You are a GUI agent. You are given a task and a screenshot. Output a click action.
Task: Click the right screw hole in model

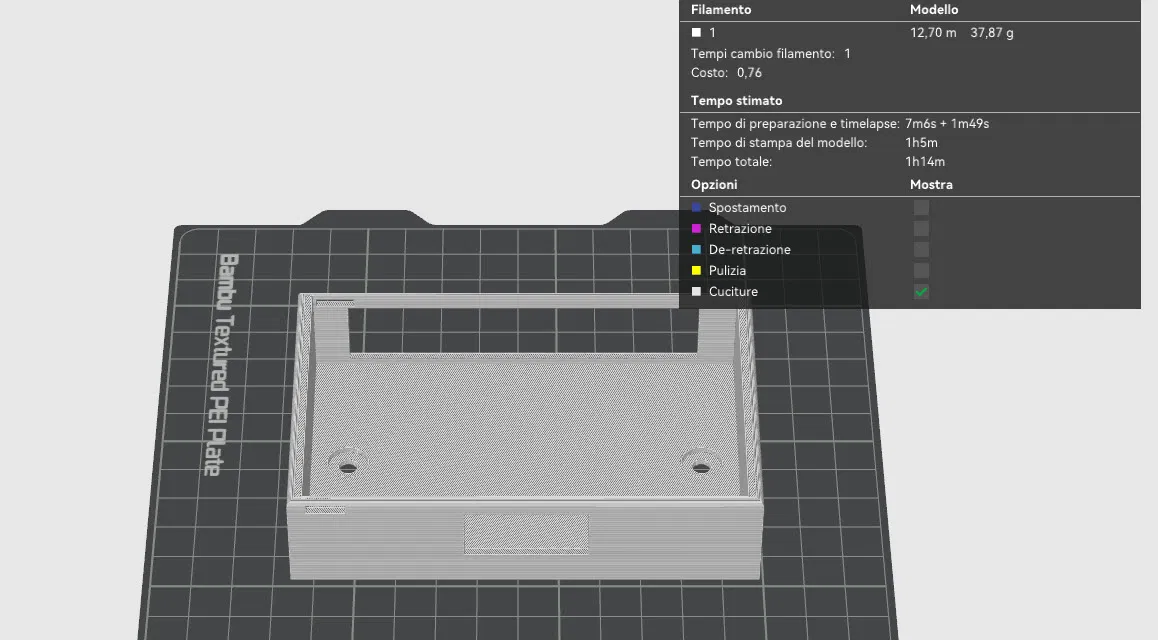(x=701, y=467)
